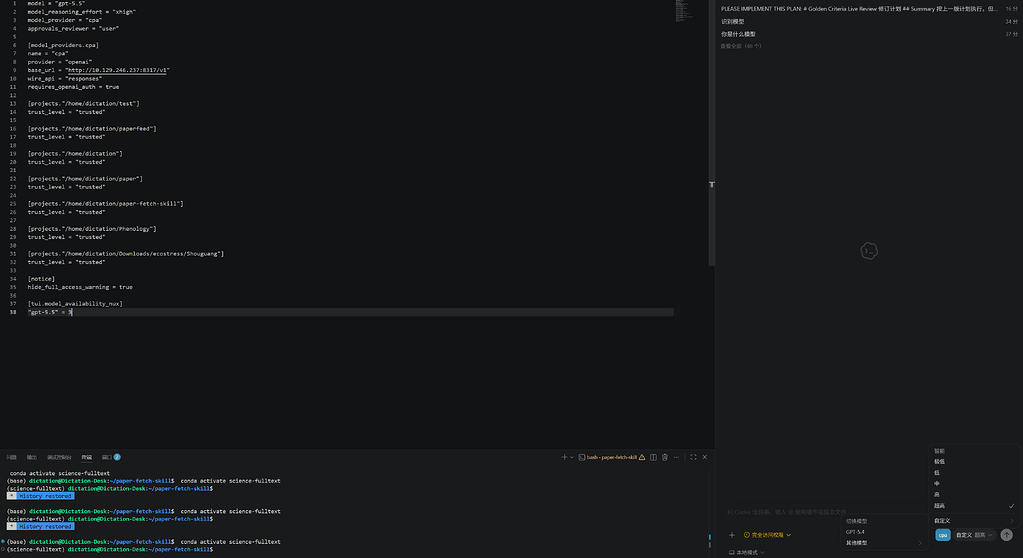Open the 识别模型 conversation history item
This screenshot has height=558, width=1023.
click(x=868, y=22)
